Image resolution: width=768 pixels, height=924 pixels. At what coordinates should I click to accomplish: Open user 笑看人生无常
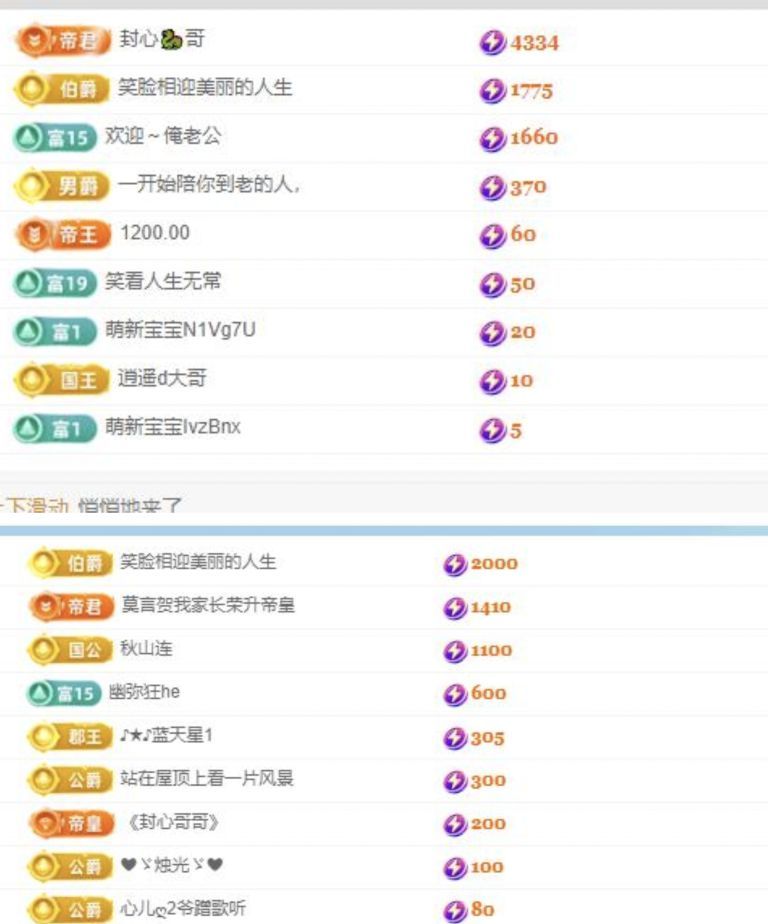pyautogui.click(x=163, y=281)
